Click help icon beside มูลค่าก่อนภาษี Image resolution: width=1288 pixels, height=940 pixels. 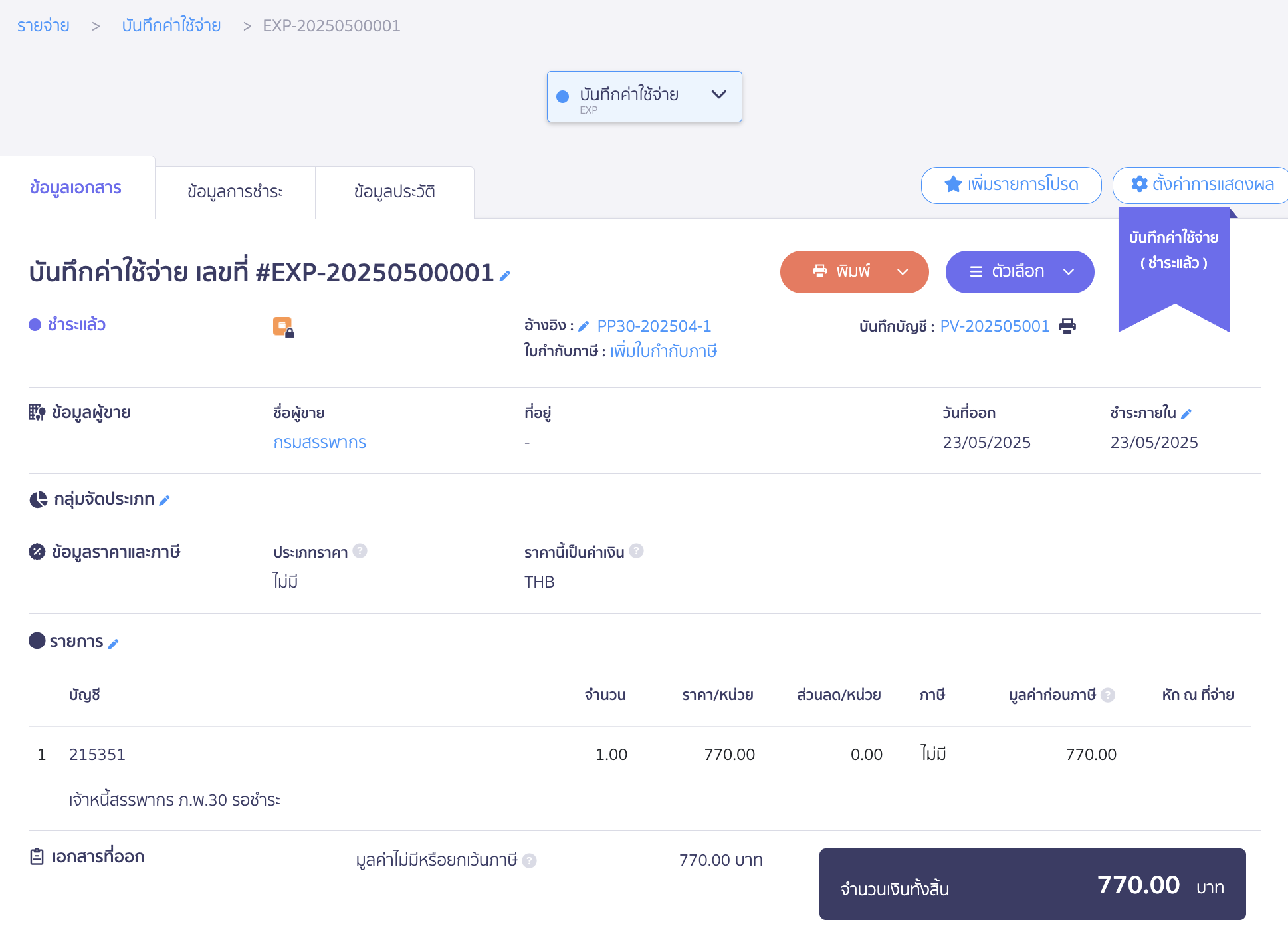(1108, 695)
